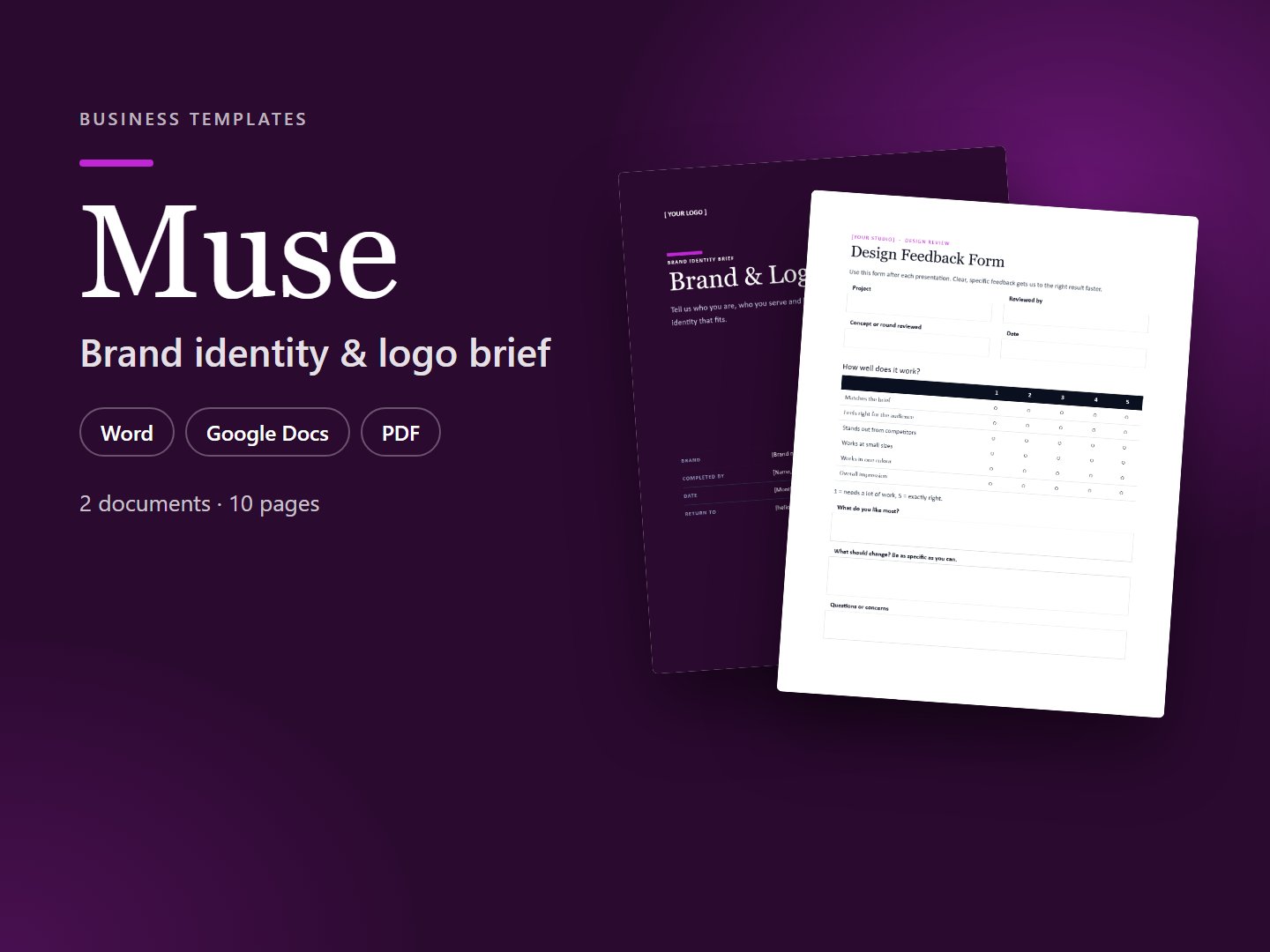Click the 'Design Feedback Form' heading
Screen dimensions: 1270x952
(x=927, y=257)
